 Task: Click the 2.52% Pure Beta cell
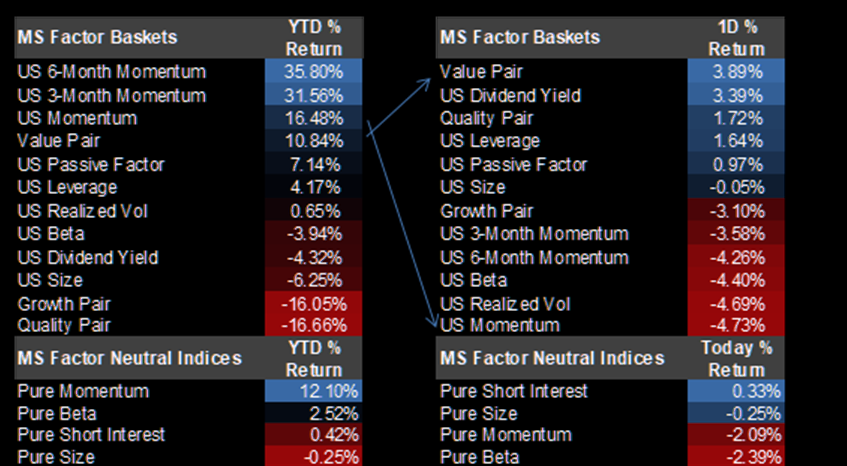314,413
